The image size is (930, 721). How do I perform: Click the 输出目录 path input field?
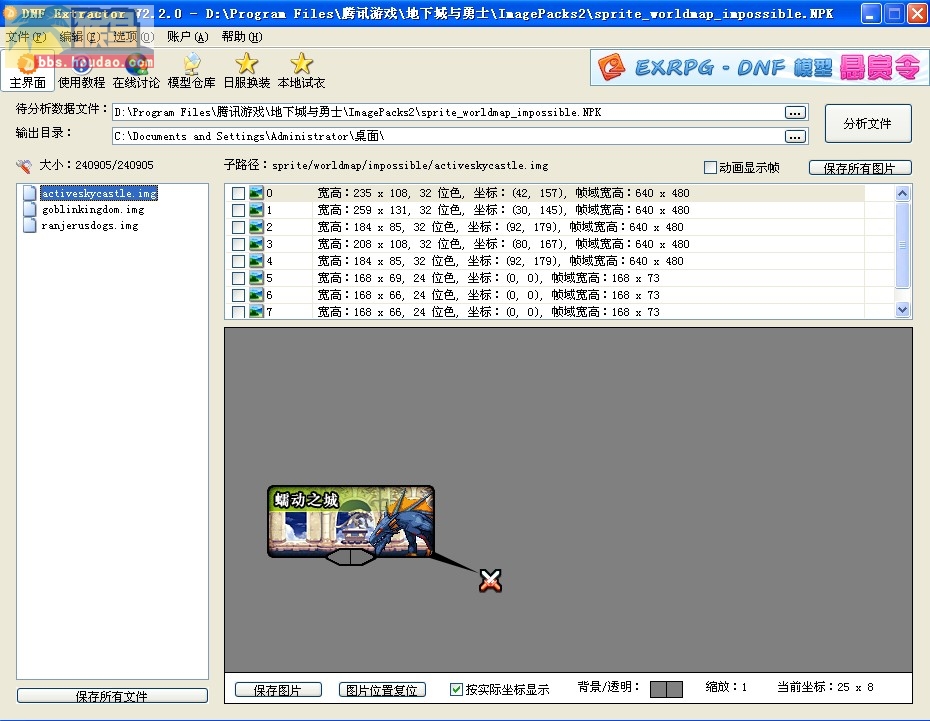pos(448,136)
